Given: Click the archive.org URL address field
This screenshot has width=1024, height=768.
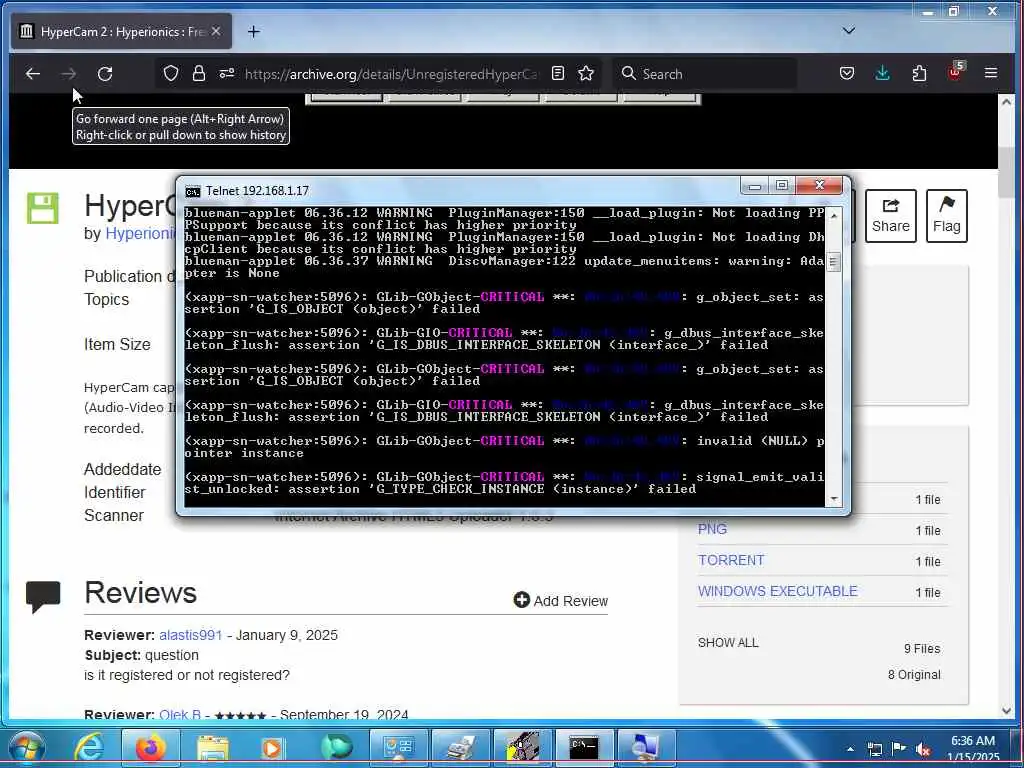Looking at the screenshot, I should (392, 74).
